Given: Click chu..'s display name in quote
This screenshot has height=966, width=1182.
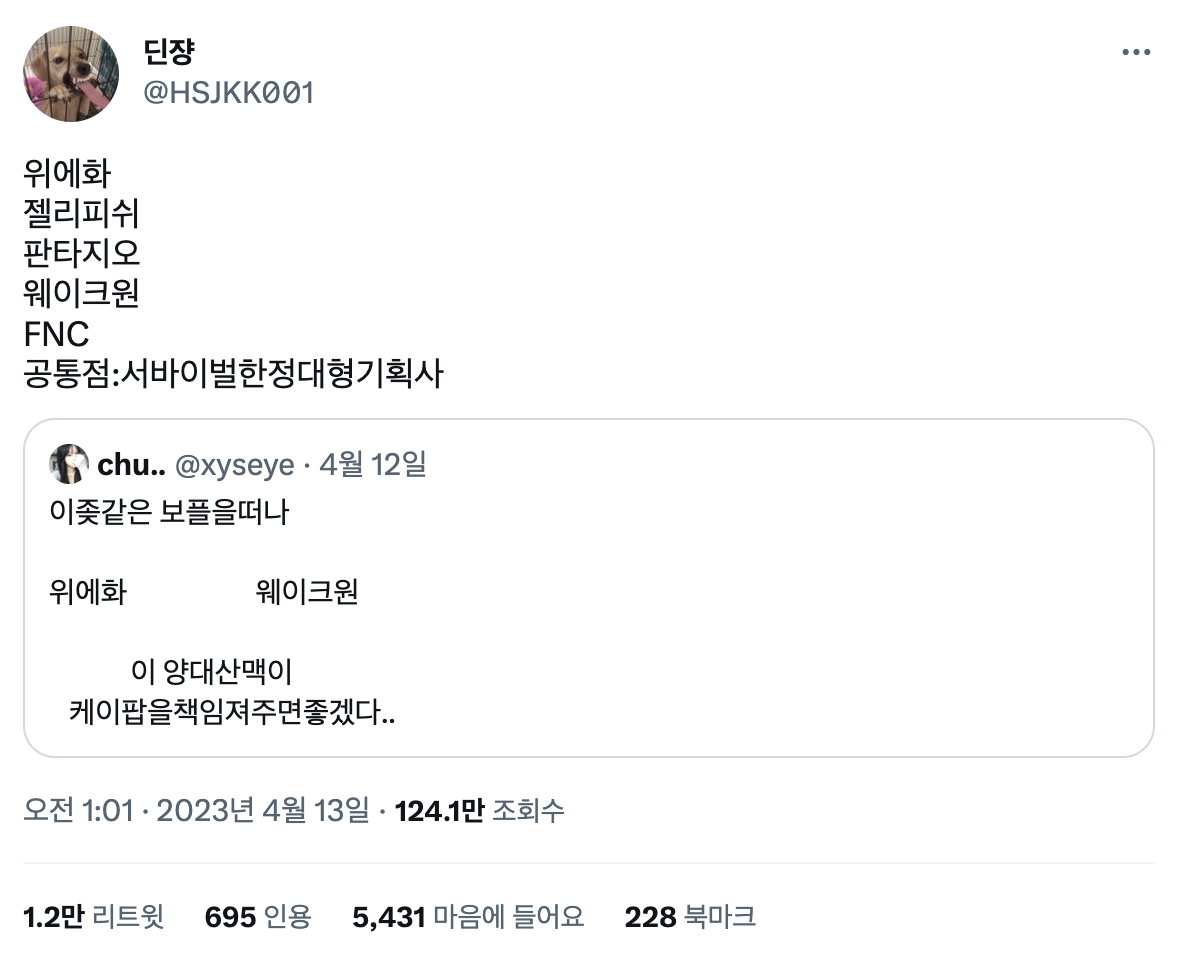Looking at the screenshot, I should coord(130,463).
